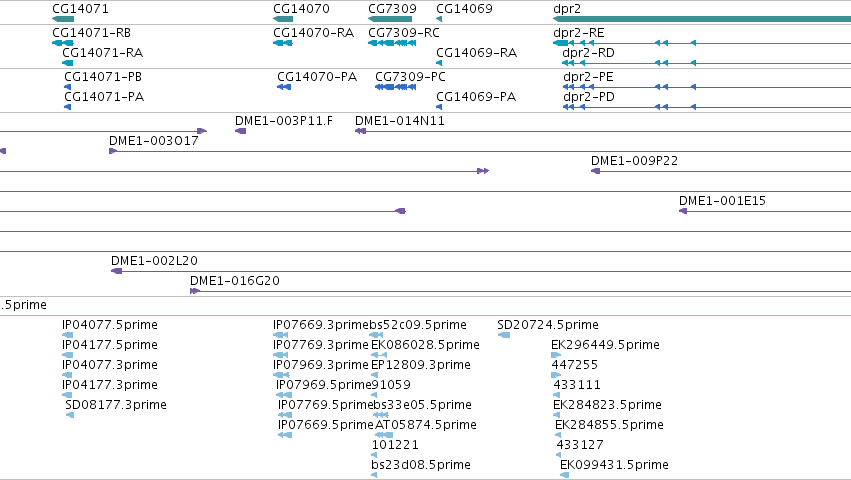This screenshot has height=480, width=851.
Task: Click the teal dpr2 gene span bar
Action: (x=702, y=19)
